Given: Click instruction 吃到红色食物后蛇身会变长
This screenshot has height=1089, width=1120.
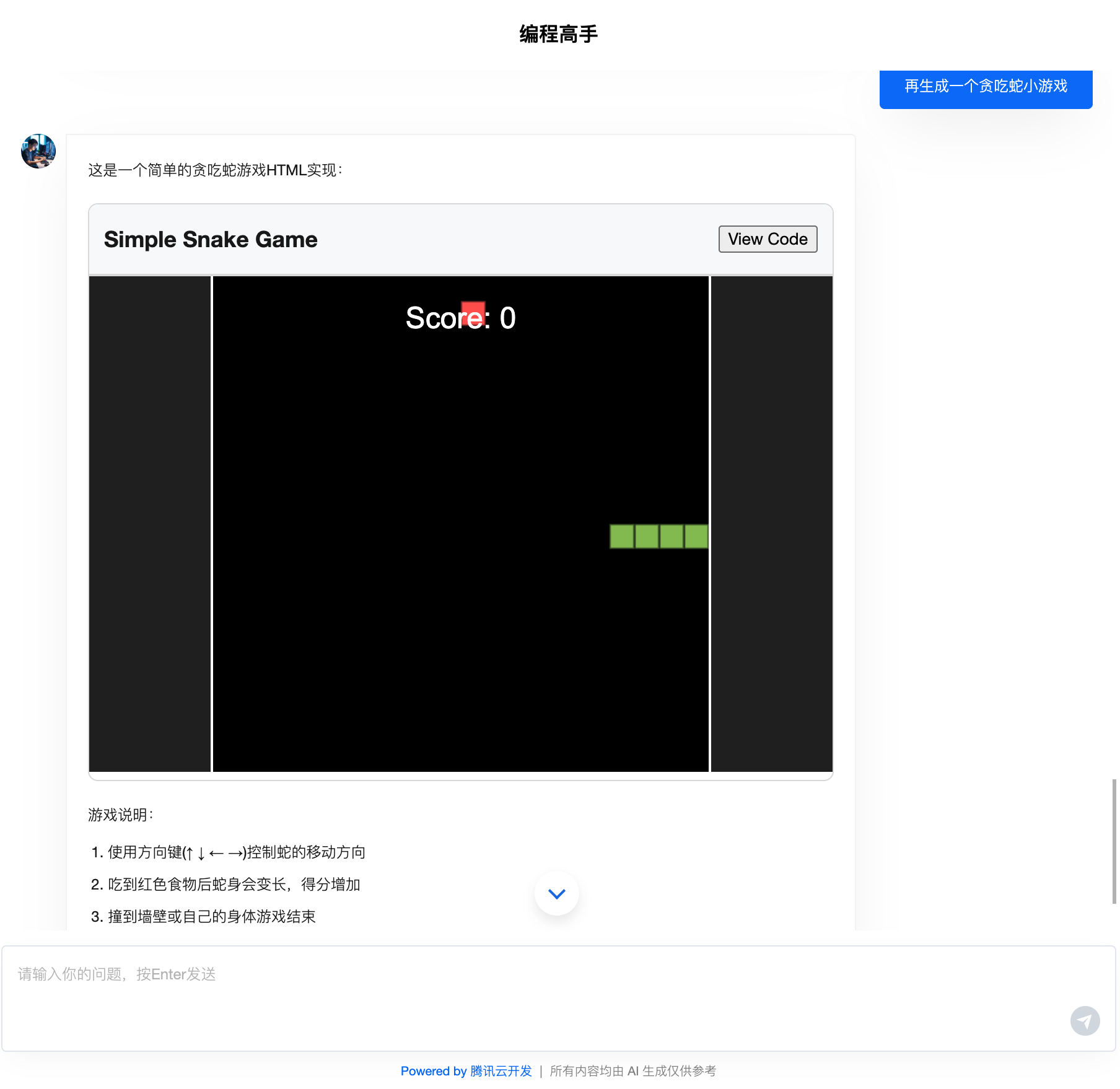Looking at the screenshot, I should [x=225, y=885].
